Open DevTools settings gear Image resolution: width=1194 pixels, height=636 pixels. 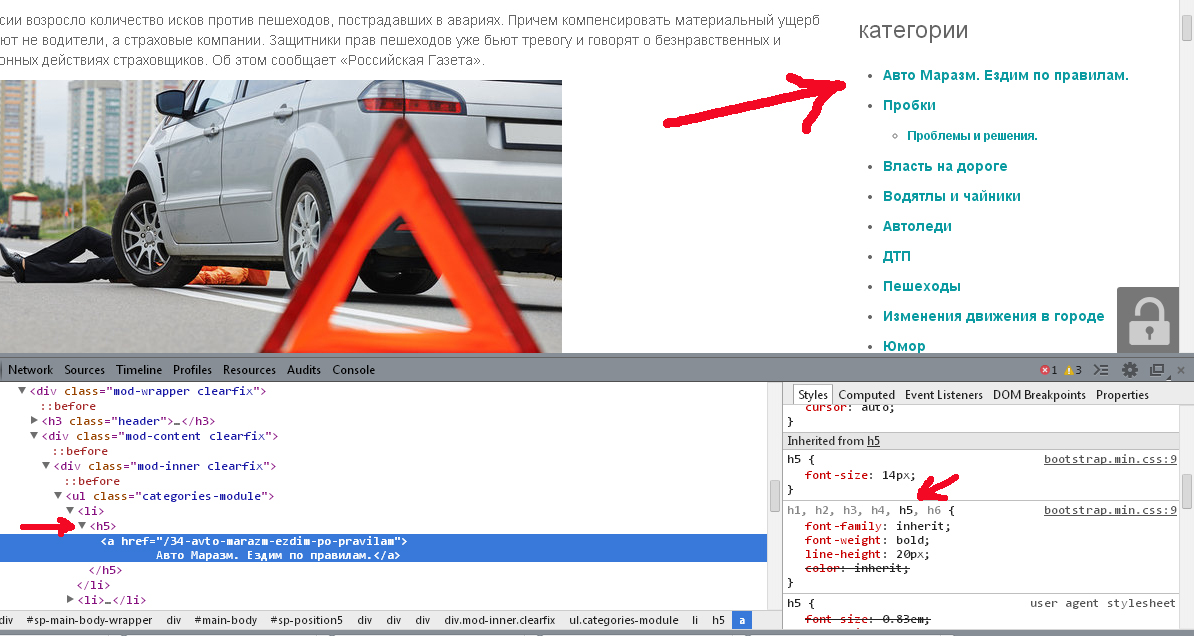click(x=1130, y=370)
